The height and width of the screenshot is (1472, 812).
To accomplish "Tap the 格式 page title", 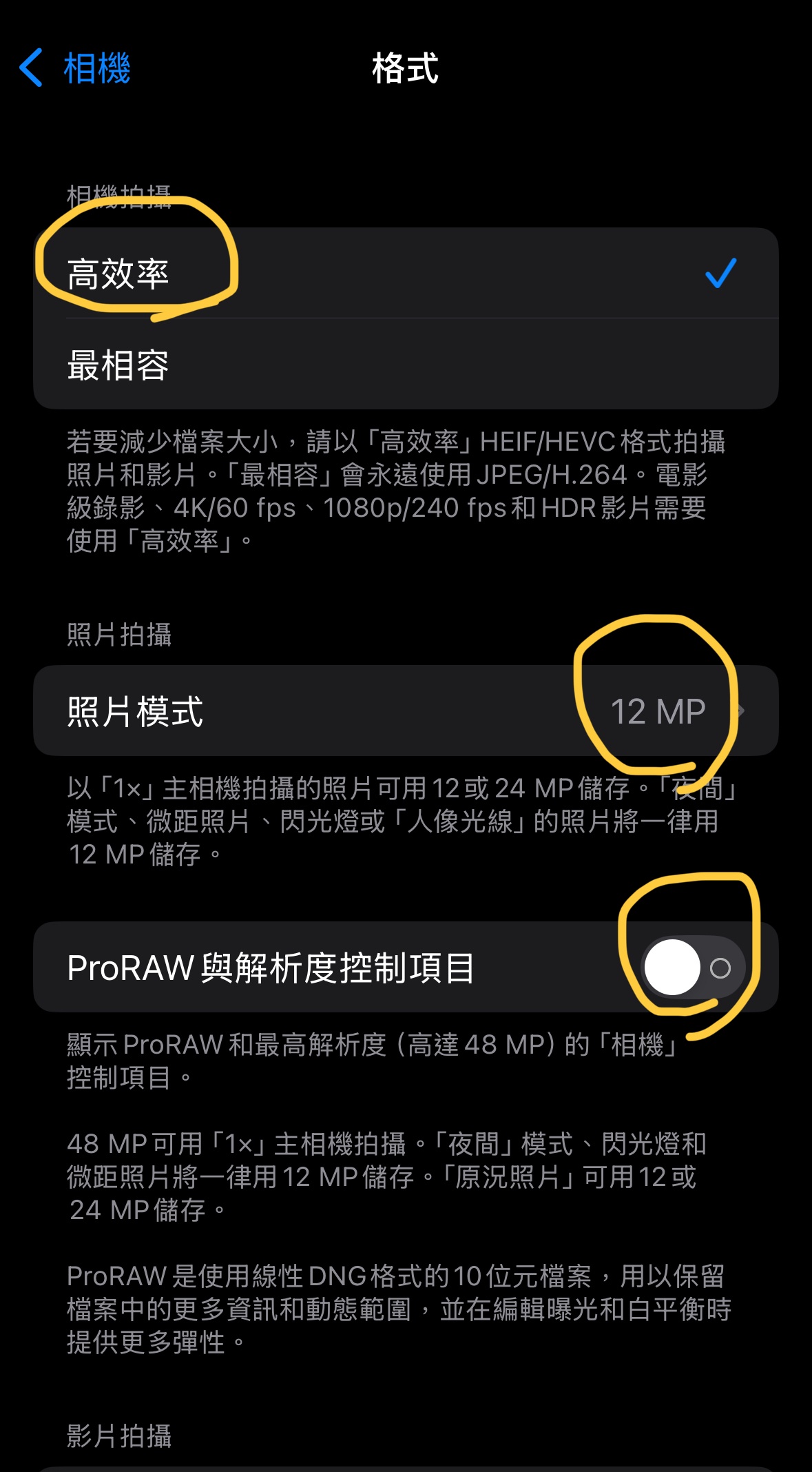I will (405, 68).
